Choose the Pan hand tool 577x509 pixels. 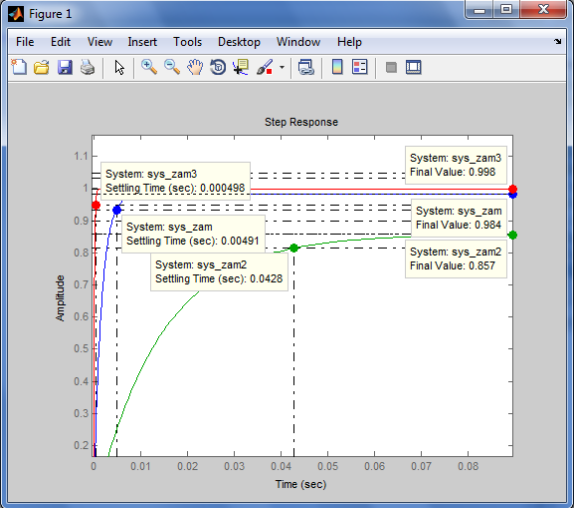coord(195,67)
